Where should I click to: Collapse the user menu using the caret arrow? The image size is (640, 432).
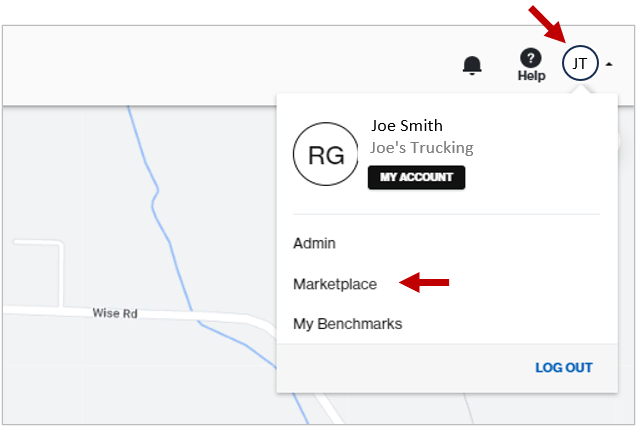(x=609, y=64)
